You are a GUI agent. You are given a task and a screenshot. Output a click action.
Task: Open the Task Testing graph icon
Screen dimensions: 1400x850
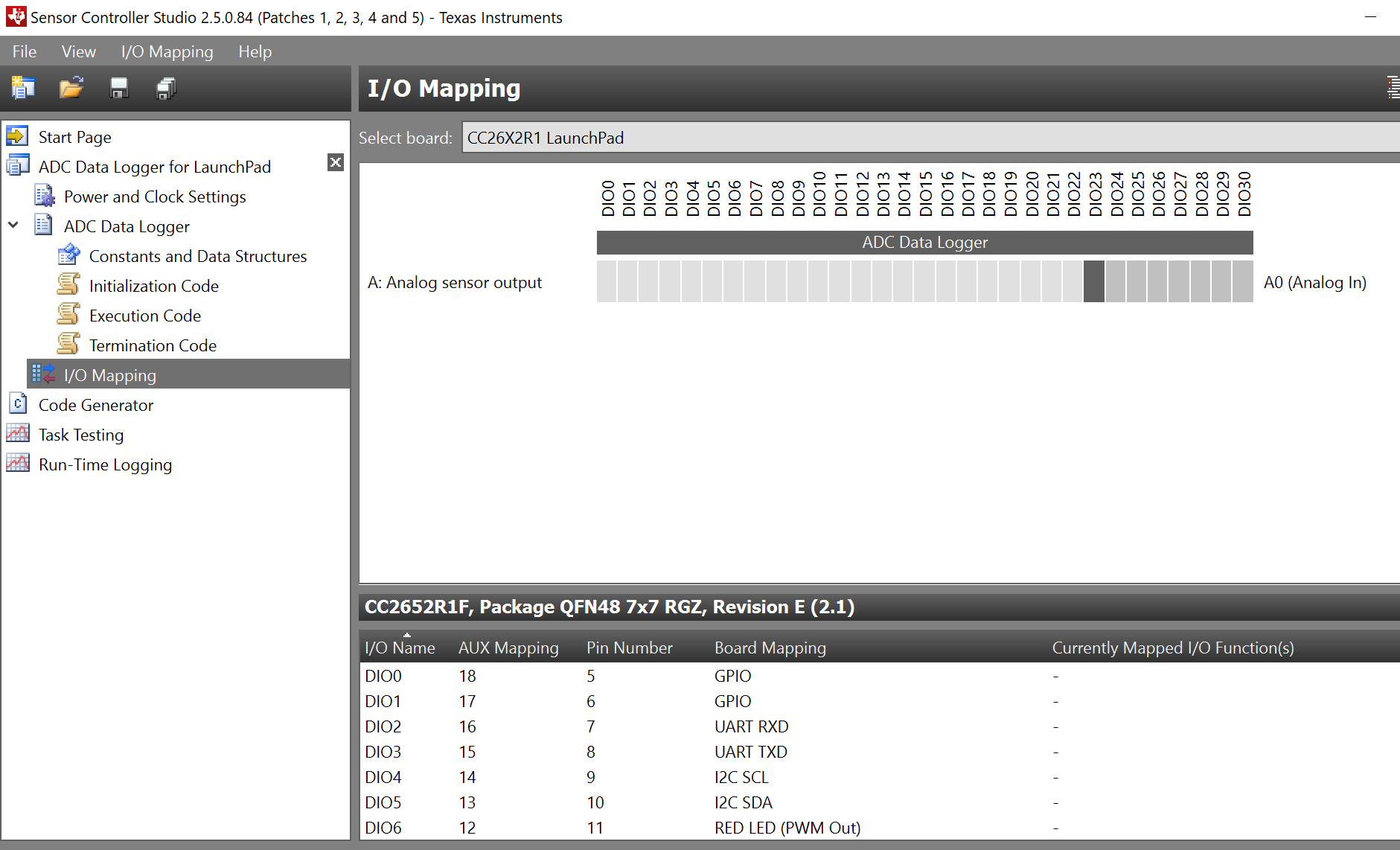pos(18,434)
